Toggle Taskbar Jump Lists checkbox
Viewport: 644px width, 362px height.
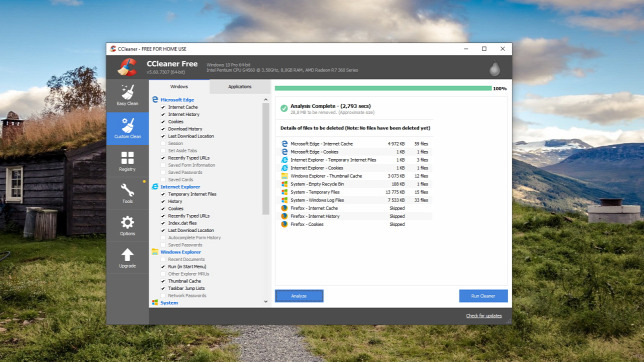163,288
